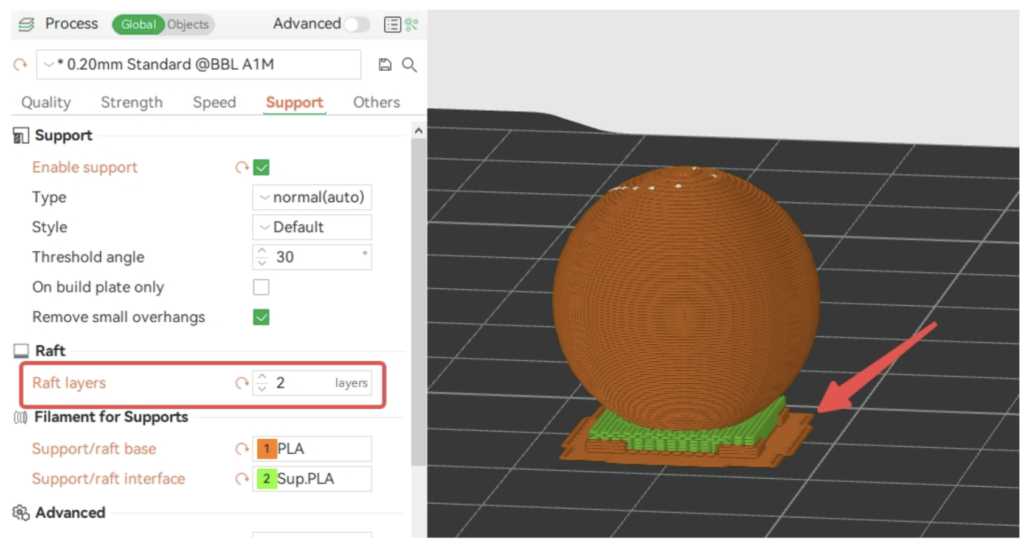Screen dimensions: 1024x545
Task: Click the Support/raft interface label
Action: pyautogui.click(x=108, y=479)
